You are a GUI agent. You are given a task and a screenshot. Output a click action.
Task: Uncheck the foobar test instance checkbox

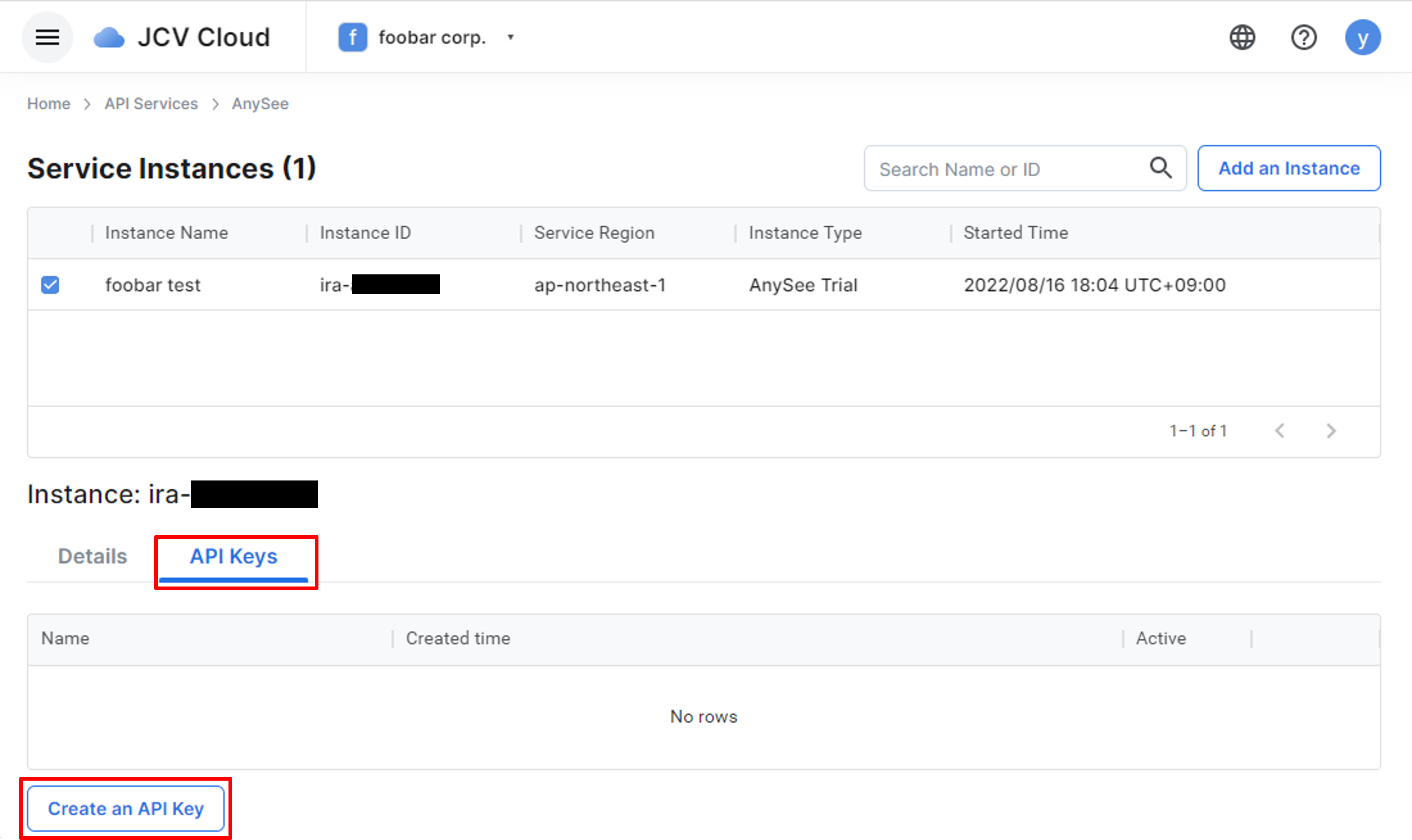pyautogui.click(x=50, y=285)
